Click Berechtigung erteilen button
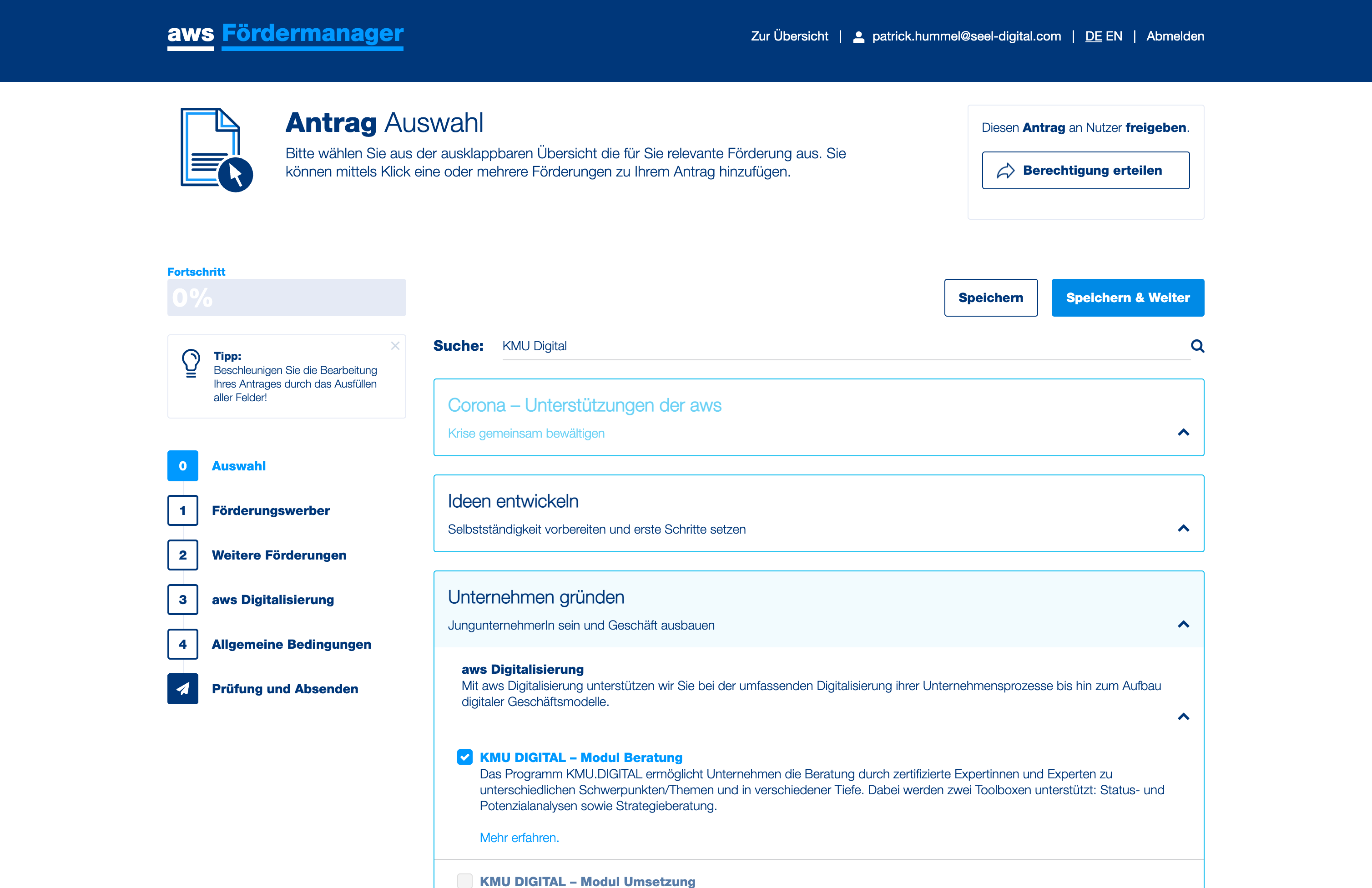The width and height of the screenshot is (1372, 888). pos(1085,170)
